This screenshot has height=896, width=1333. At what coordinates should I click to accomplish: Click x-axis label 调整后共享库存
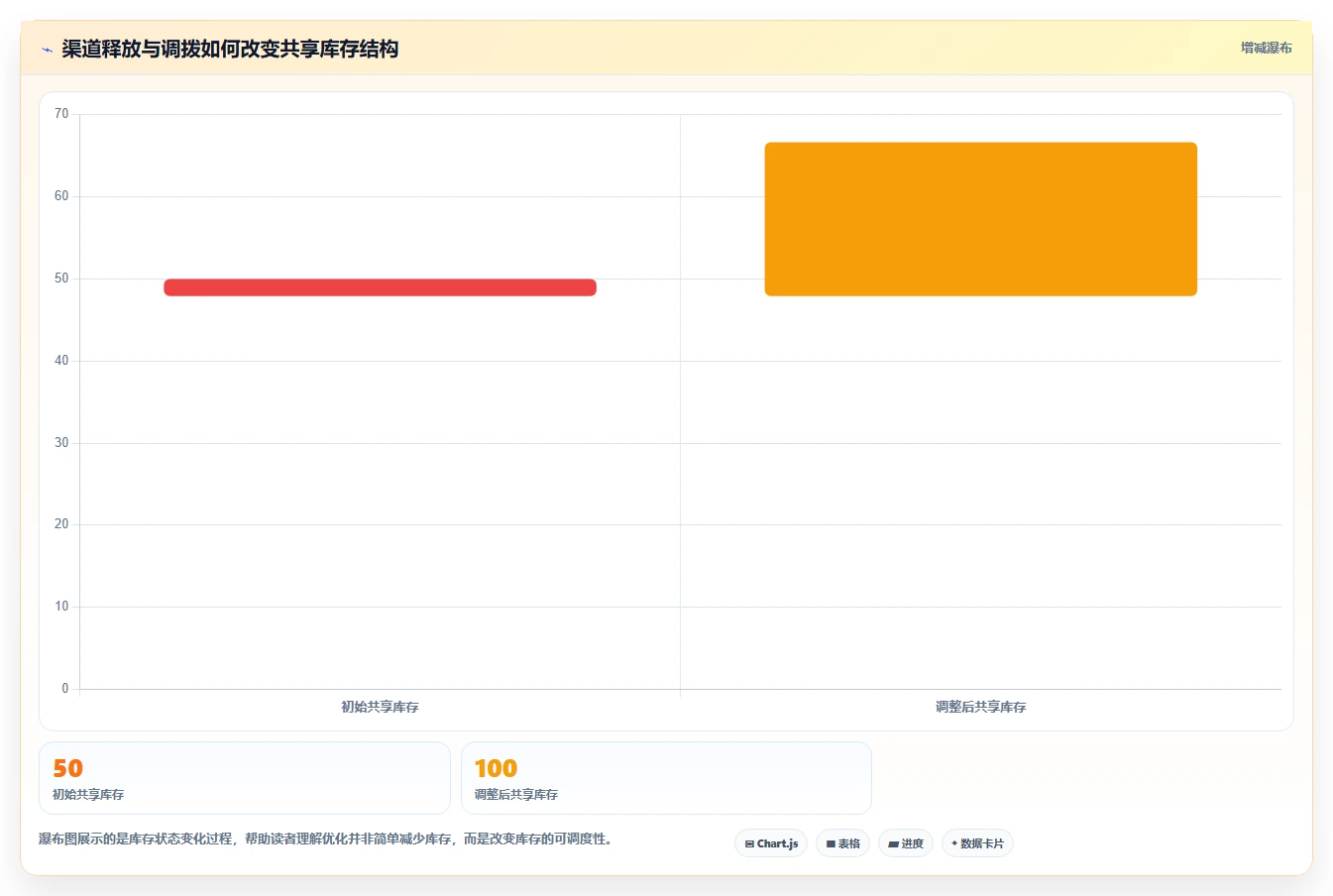pyautogui.click(x=980, y=707)
